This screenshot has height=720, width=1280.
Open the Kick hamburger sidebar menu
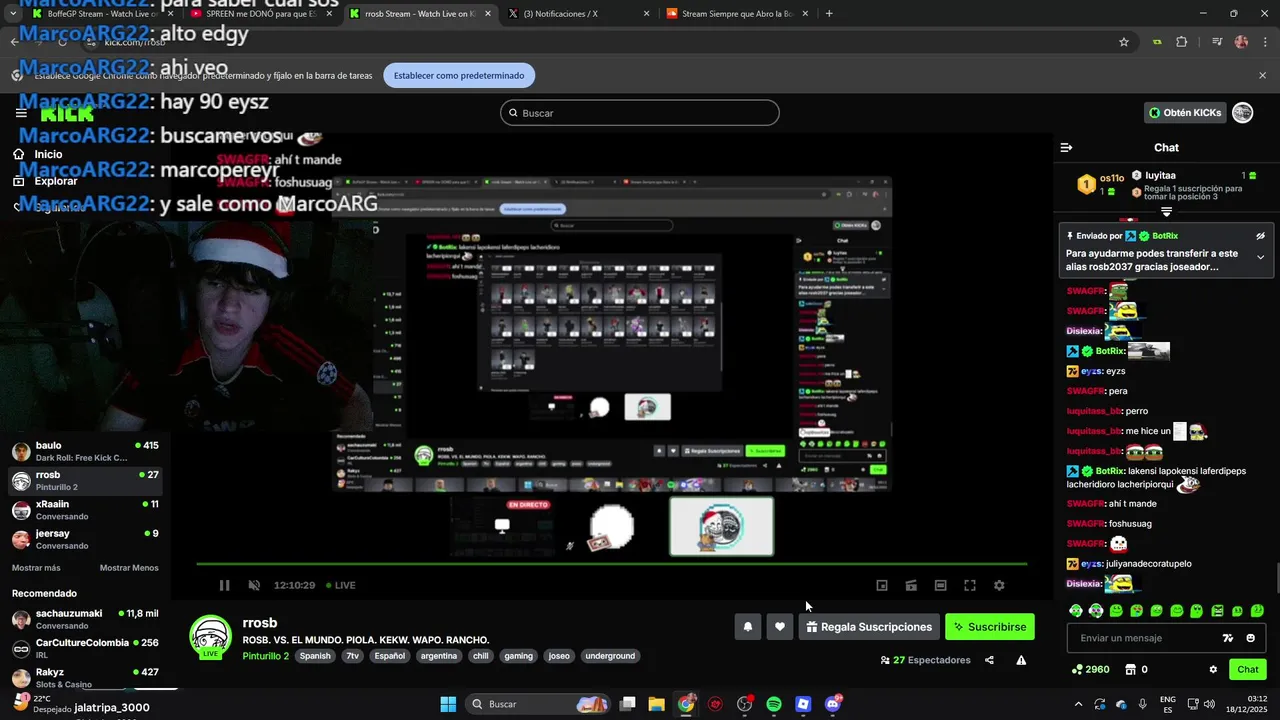pos(21,113)
